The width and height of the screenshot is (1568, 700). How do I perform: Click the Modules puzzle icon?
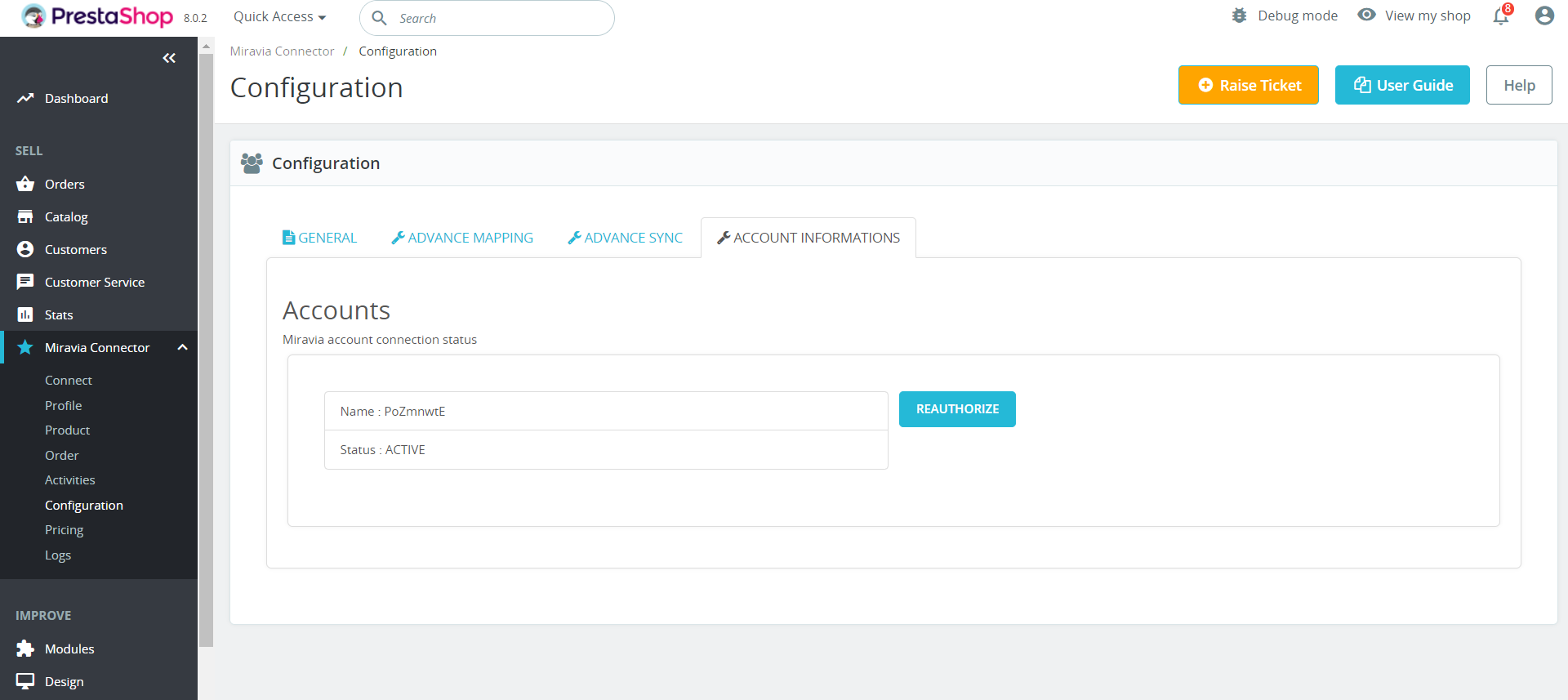(25, 649)
